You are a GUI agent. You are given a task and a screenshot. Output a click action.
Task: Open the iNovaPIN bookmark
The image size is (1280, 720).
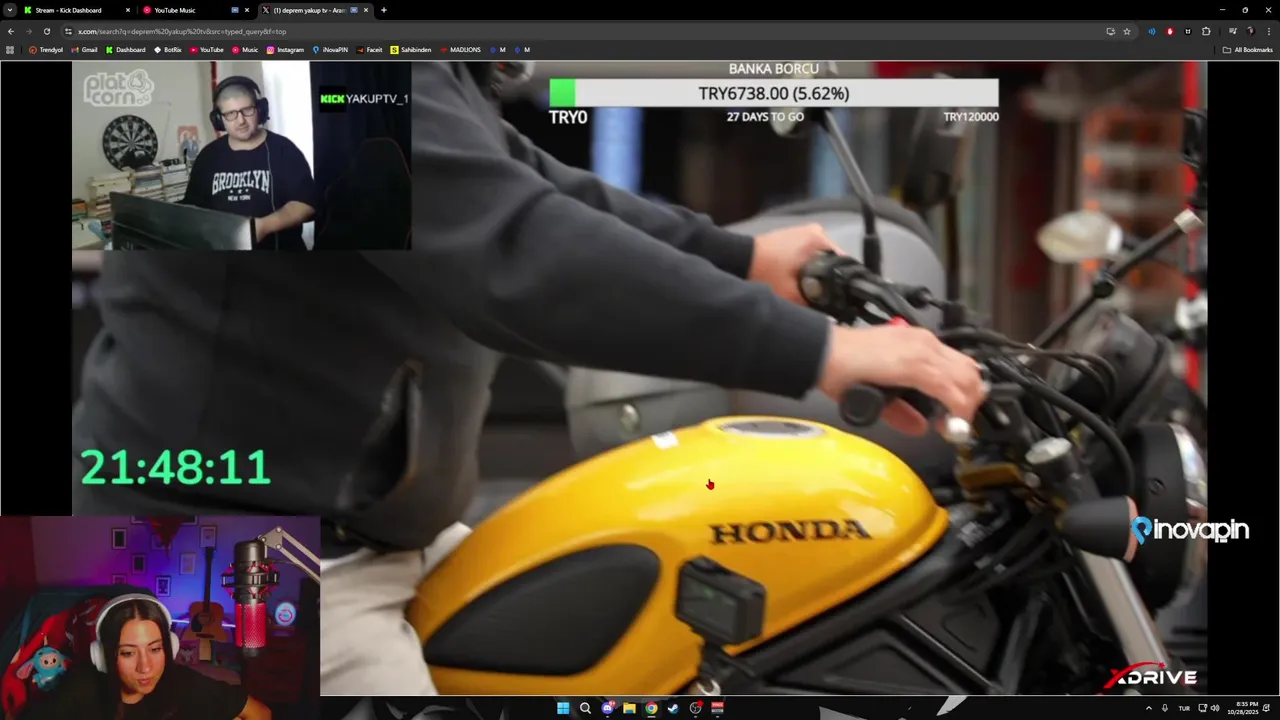coord(330,49)
